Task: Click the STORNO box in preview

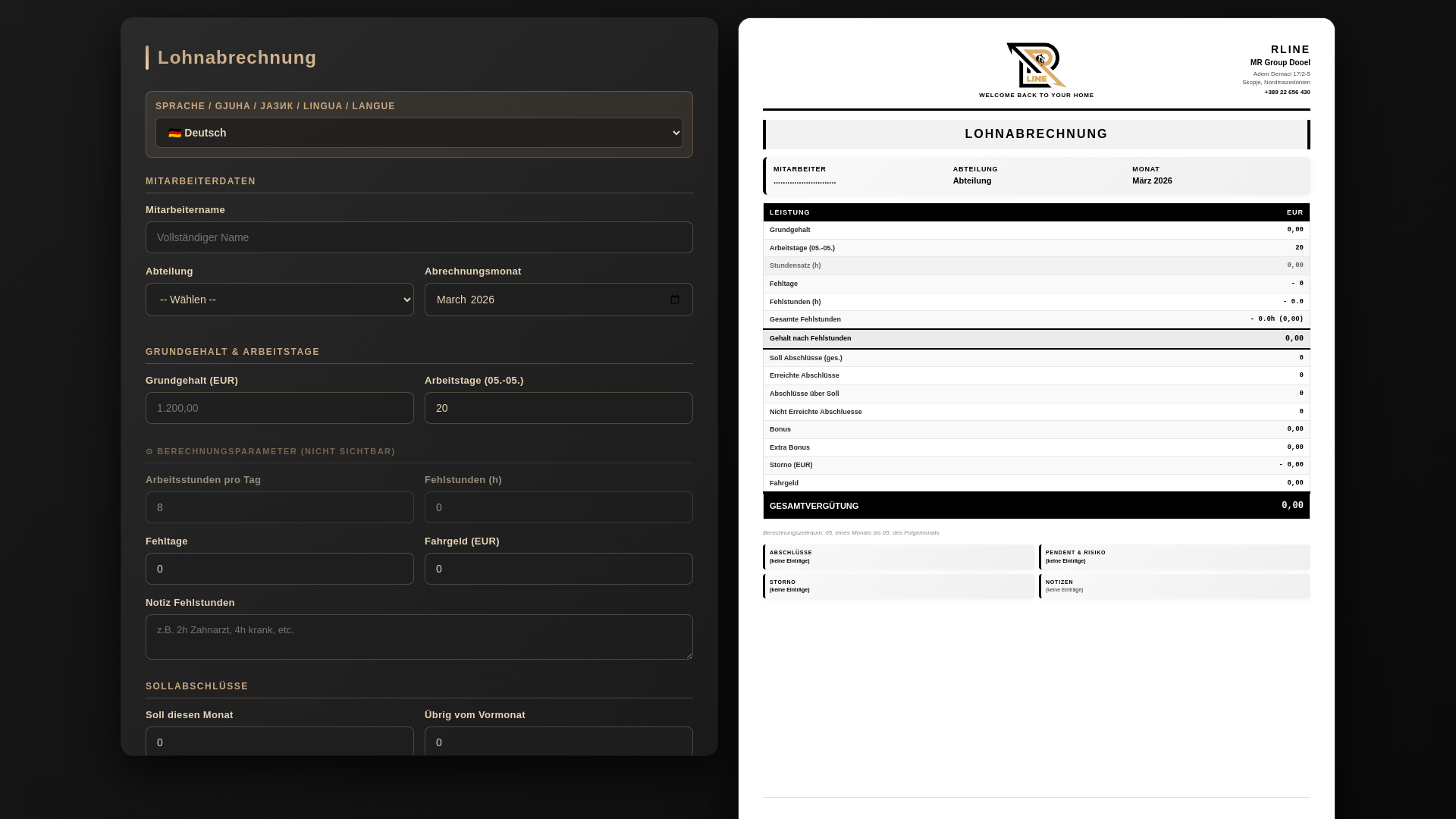Action: tap(899, 586)
